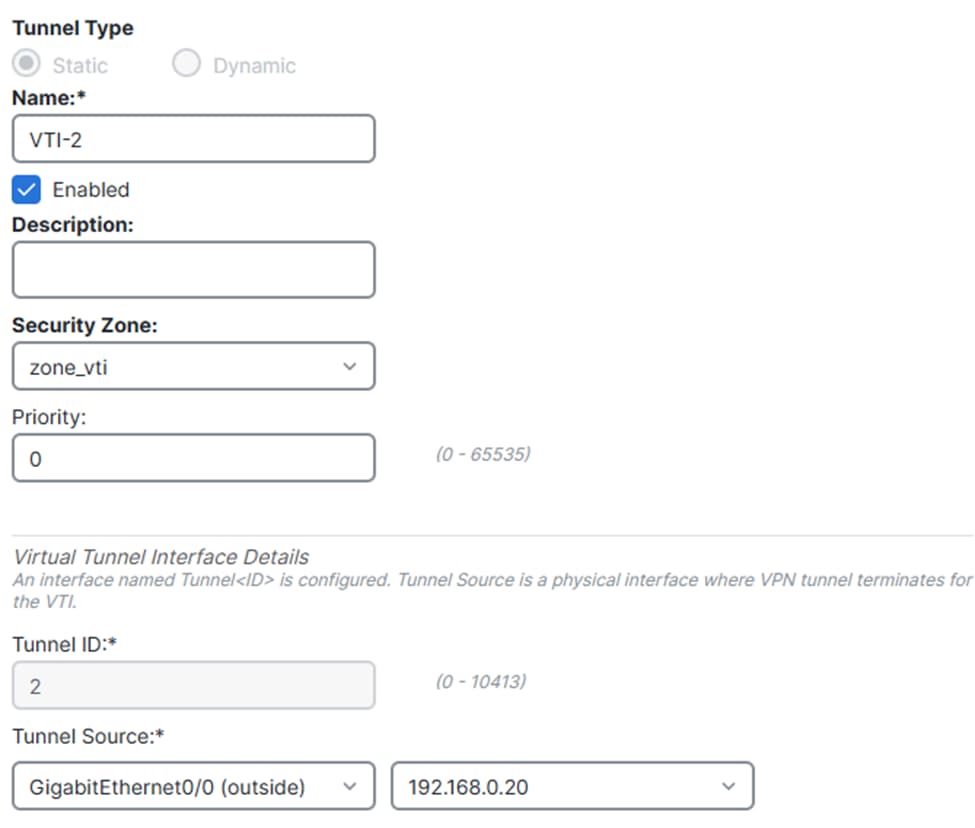Click the chevron arrow beside 192.168.0.20
975x828 pixels.
coord(727,787)
